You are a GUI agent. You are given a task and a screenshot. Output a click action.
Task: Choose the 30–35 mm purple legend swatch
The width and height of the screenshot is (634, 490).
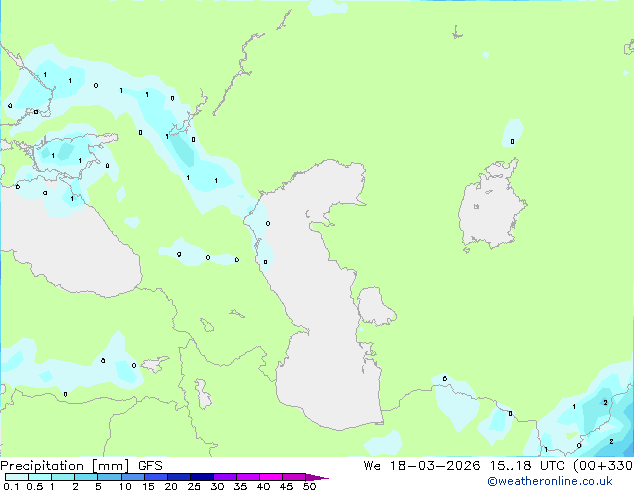coord(224,477)
